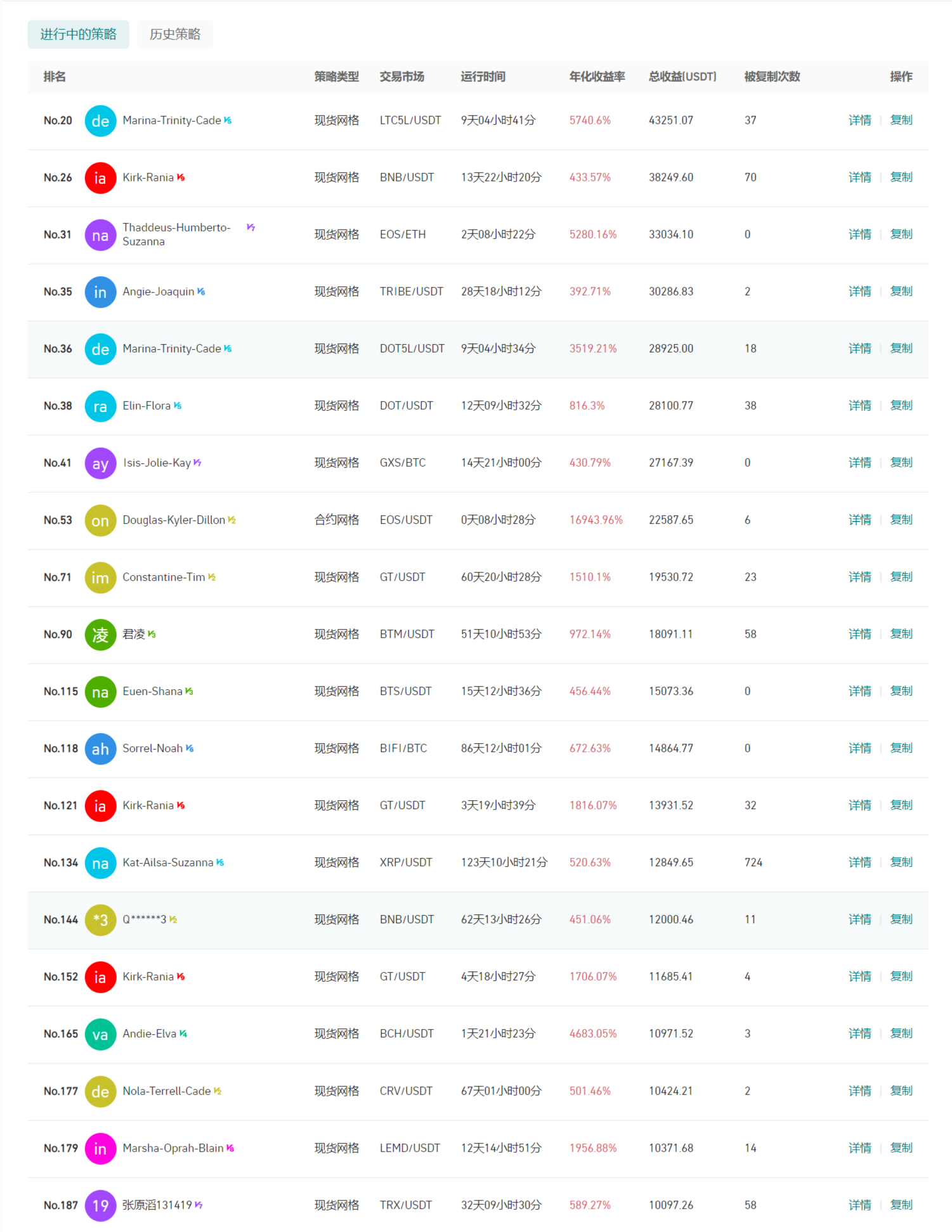Open the 进行中的策略 tab
This screenshot has height=1232, width=952.
(78, 34)
